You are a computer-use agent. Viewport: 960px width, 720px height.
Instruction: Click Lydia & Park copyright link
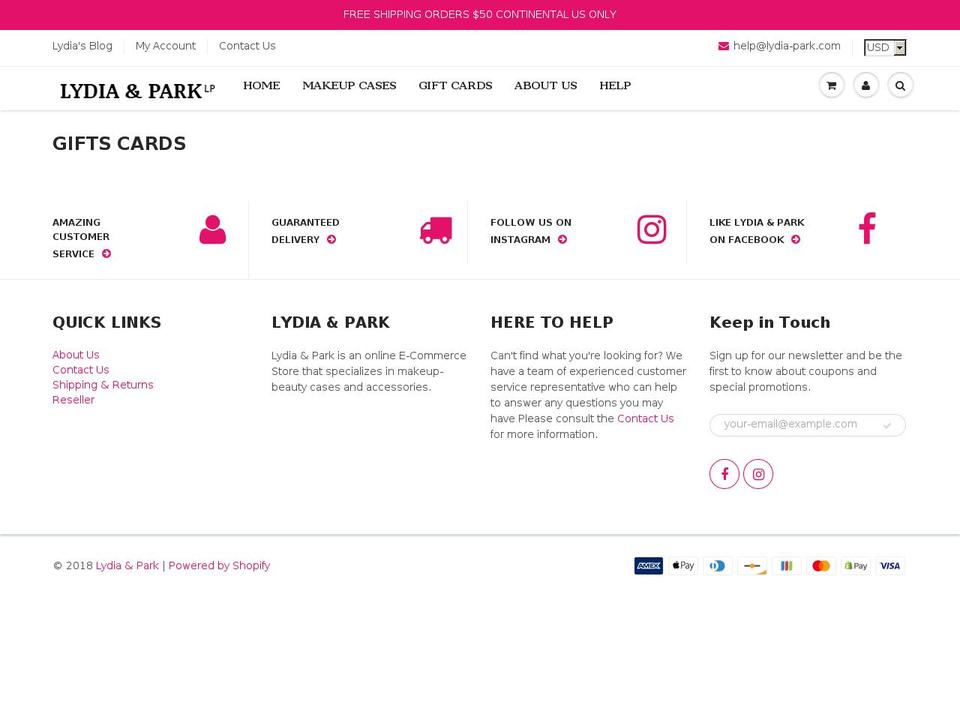(x=127, y=566)
